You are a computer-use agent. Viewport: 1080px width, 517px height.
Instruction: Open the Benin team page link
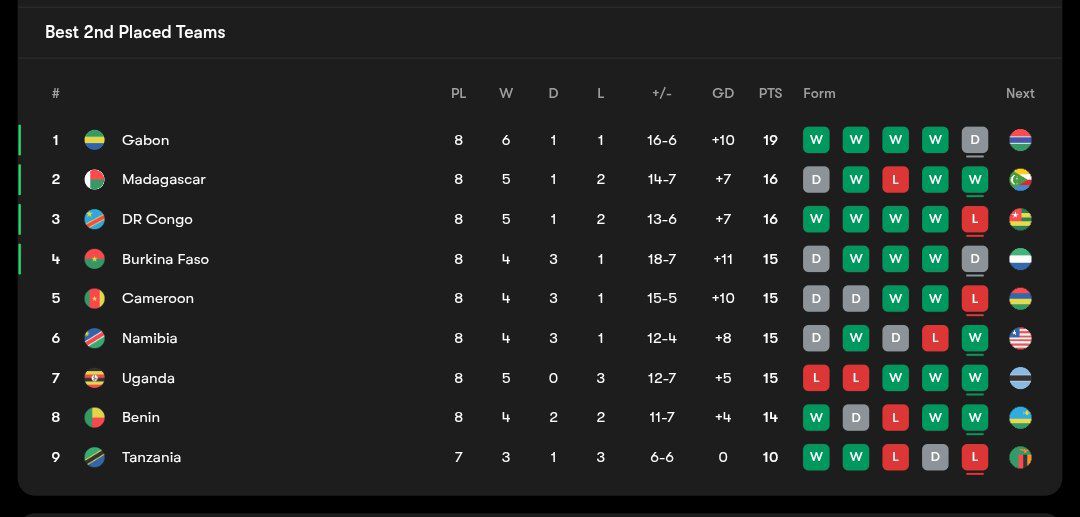coord(141,417)
